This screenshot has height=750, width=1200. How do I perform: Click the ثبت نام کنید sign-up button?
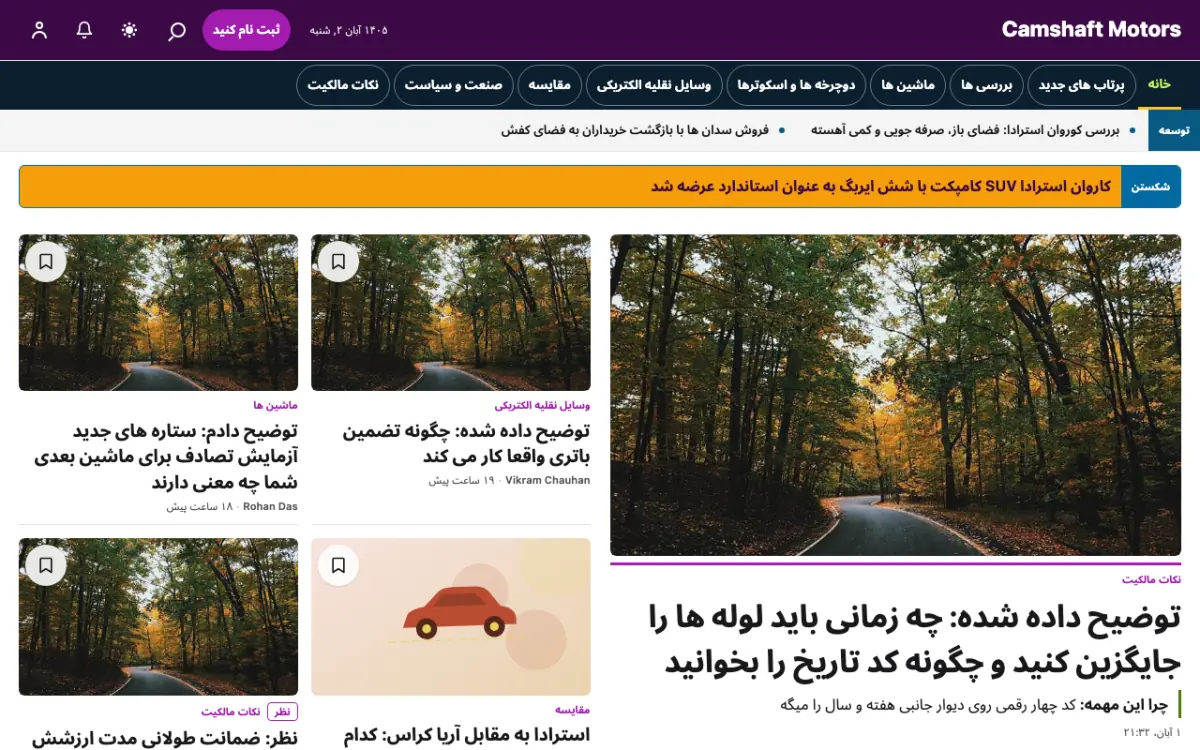click(x=246, y=30)
